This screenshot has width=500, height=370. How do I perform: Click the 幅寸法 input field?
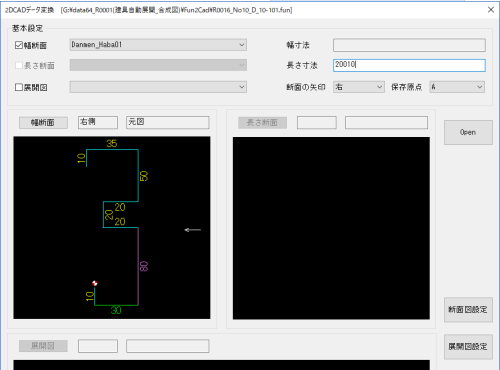409,45
